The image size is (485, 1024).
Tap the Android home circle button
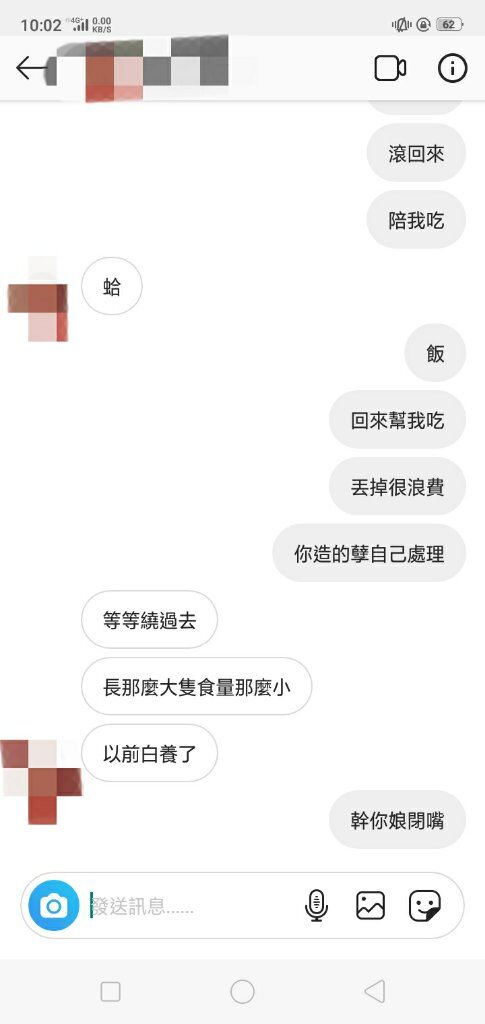pyautogui.click(x=242, y=992)
